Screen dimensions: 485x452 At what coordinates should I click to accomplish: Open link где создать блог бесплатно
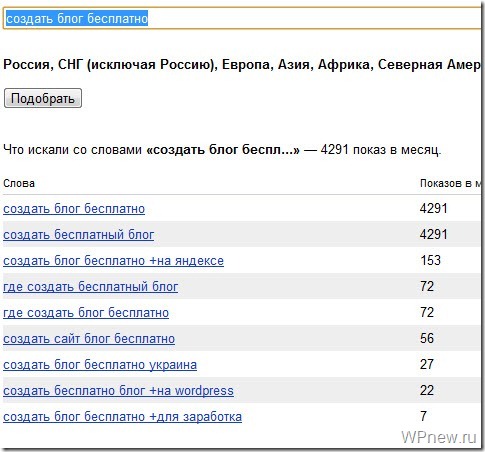click(x=86, y=313)
